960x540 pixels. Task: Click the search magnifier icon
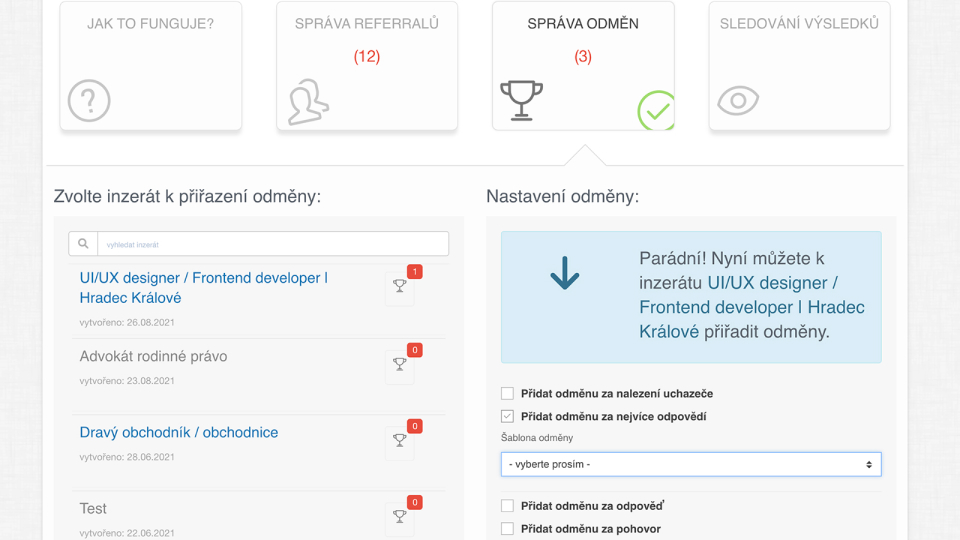click(83, 244)
